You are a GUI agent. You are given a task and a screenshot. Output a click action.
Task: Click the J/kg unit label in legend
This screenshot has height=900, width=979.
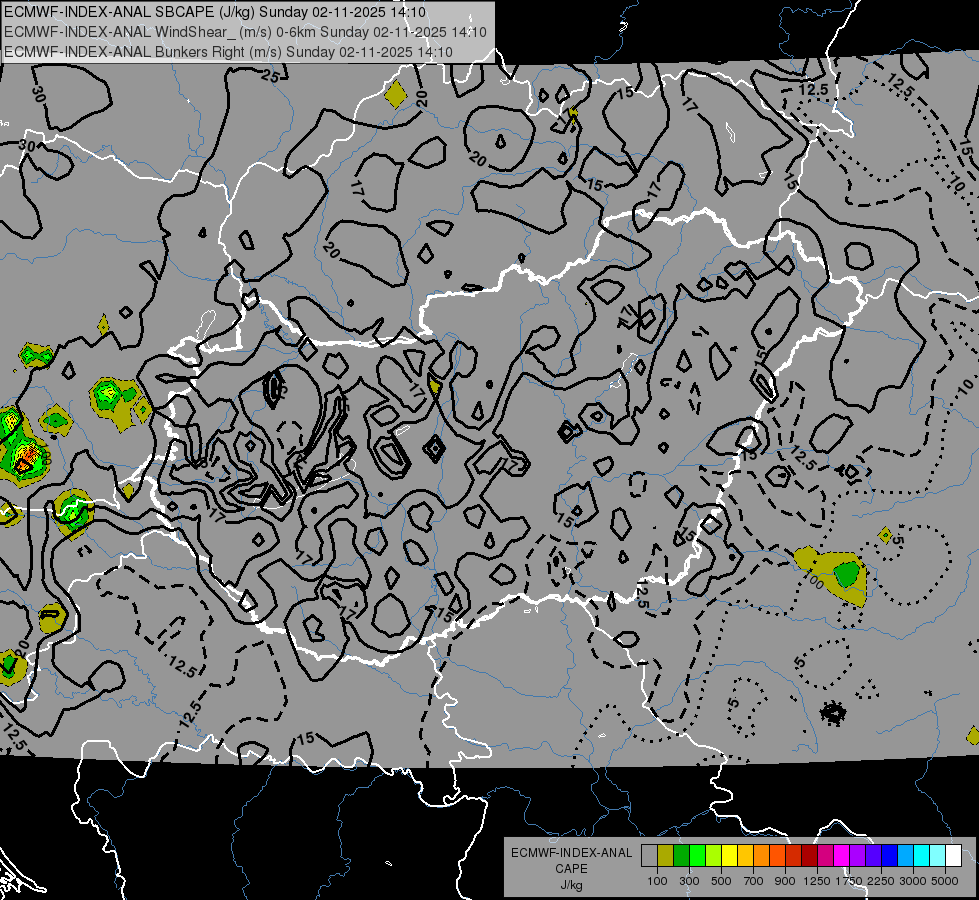click(x=571, y=885)
